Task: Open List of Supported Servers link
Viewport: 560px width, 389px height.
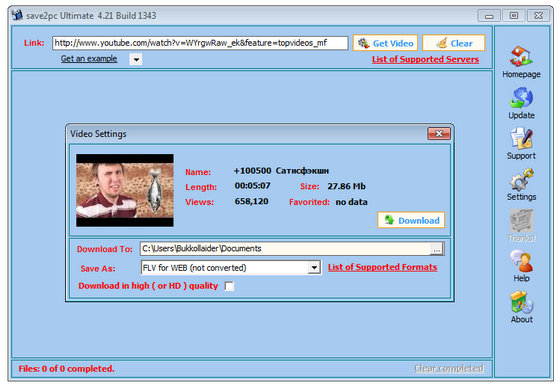Action: point(425,59)
